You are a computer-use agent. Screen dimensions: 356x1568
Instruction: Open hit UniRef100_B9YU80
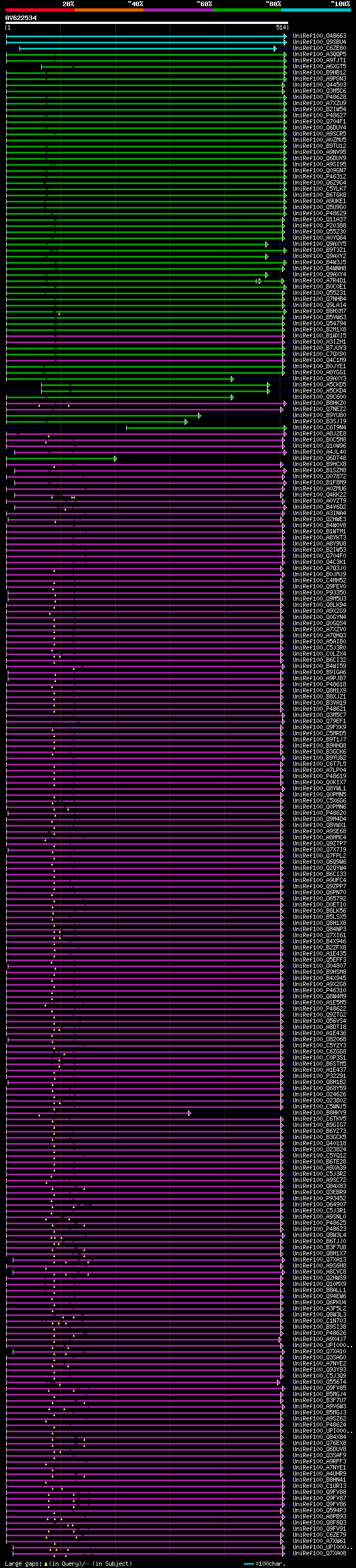click(319, 415)
